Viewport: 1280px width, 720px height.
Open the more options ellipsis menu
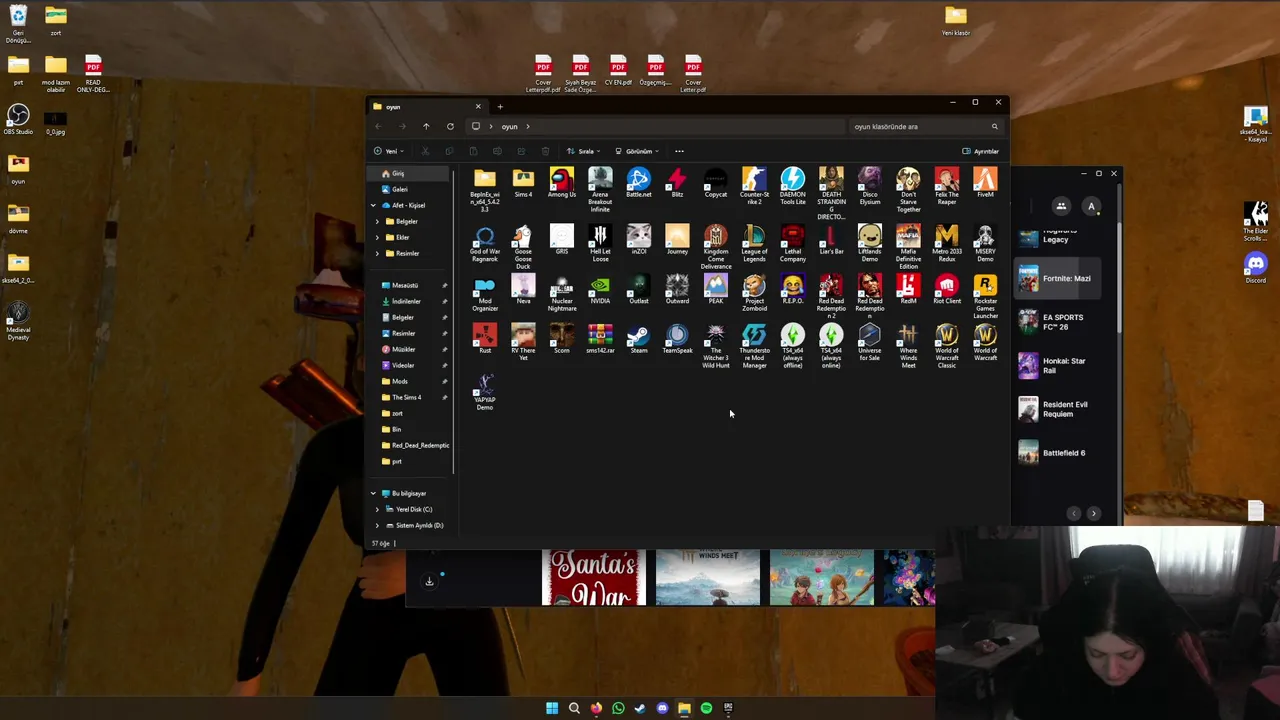coord(679,151)
